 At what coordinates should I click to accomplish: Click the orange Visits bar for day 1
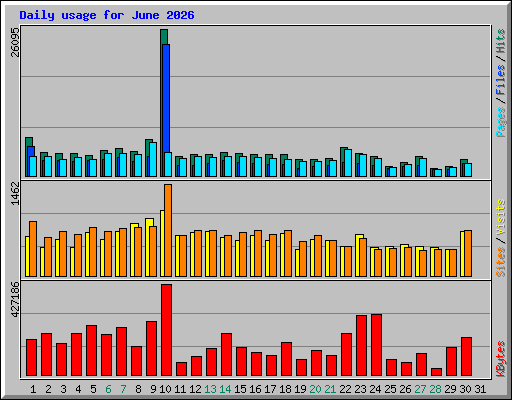click(x=33, y=249)
